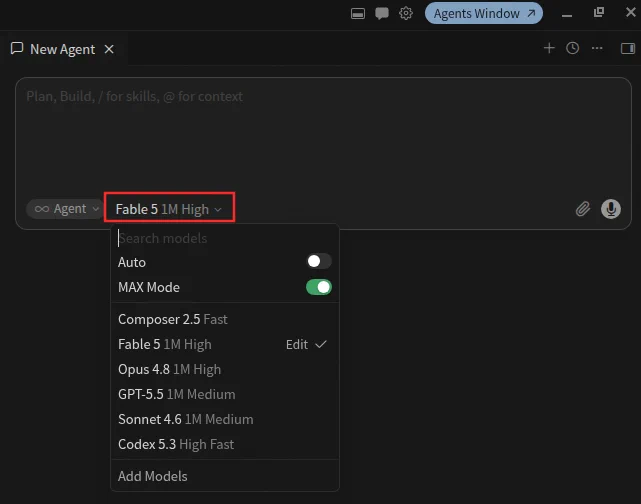Viewport: 641px width, 504px height.
Task: Enable the Auto toggle
Action: tap(319, 261)
